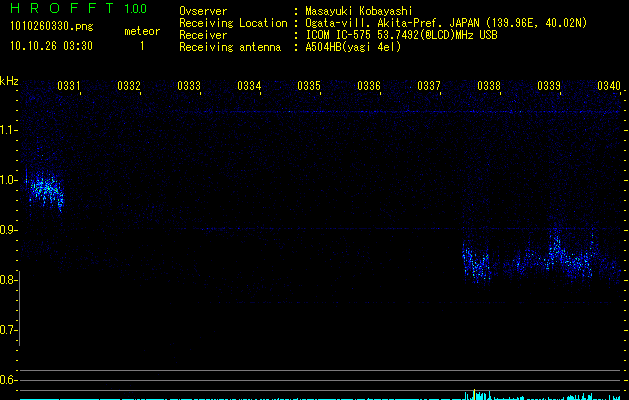Click the meteor count value 1
Viewport: 629px width, 400px height.
(142, 46)
